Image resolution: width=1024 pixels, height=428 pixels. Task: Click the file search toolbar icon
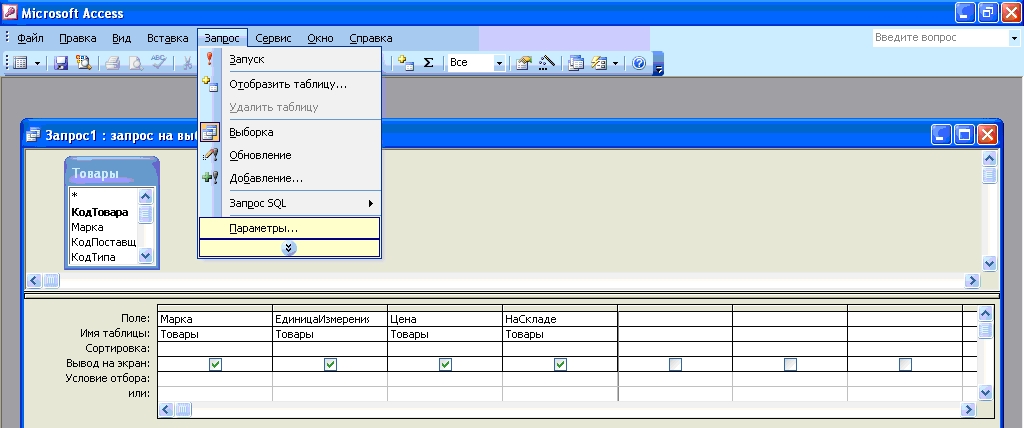click(x=83, y=63)
